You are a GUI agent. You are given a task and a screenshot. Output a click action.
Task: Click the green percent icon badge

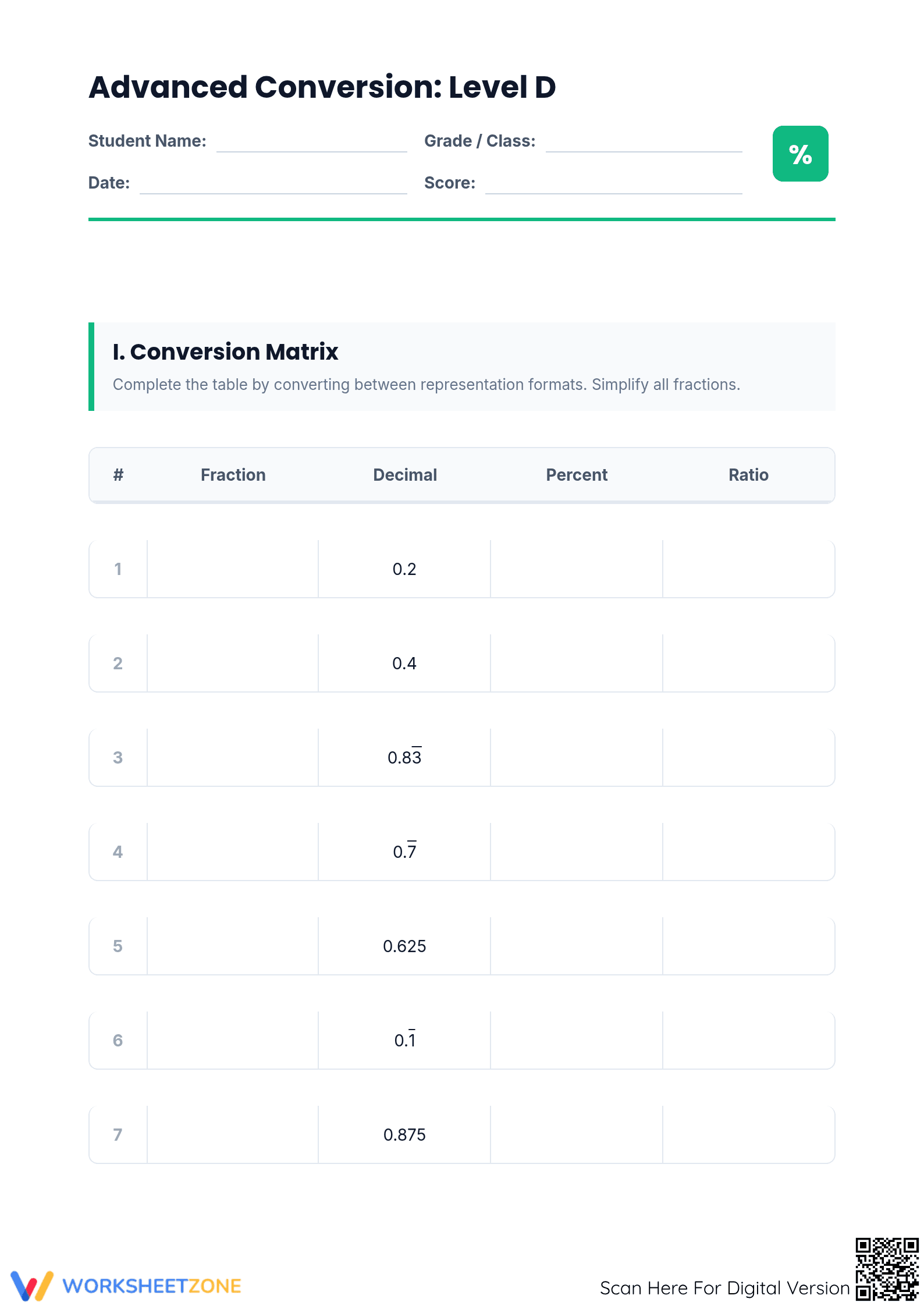tap(800, 154)
